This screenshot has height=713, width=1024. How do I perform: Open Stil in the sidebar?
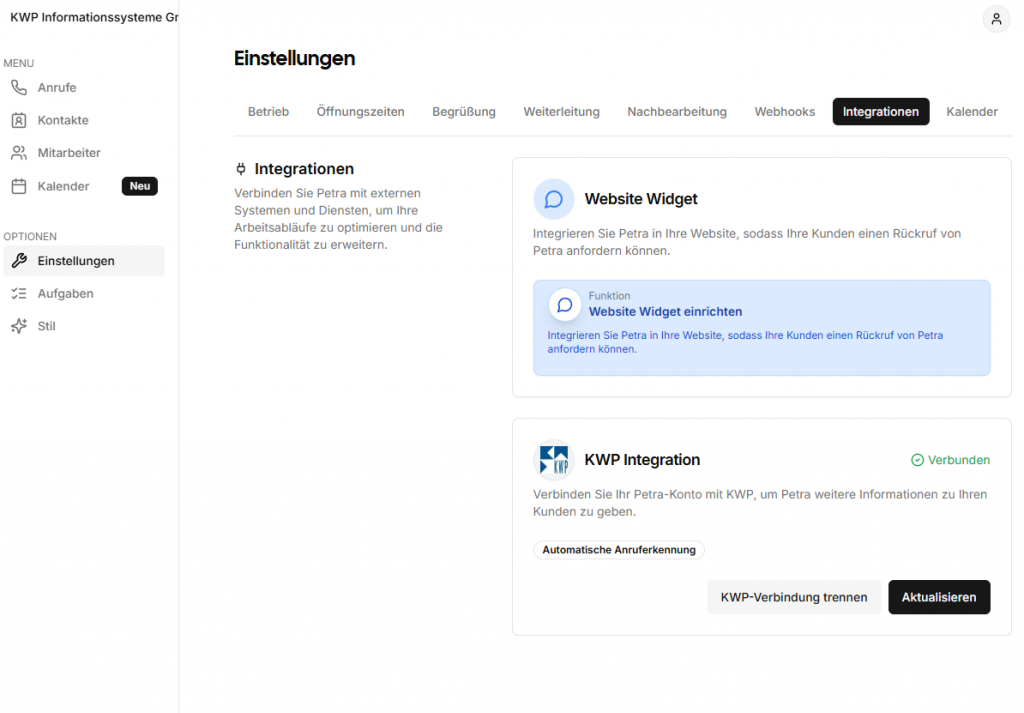coord(84,326)
